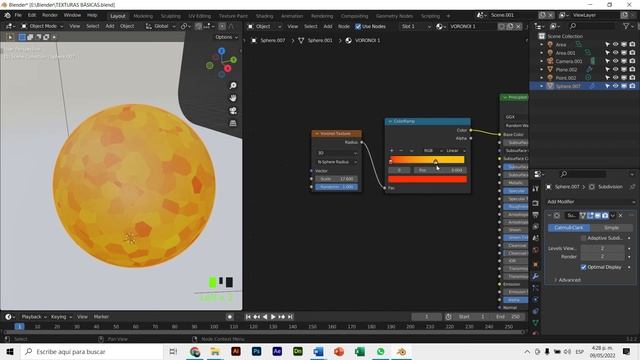Click the ColorRamp gradient bar
Screen dimensions: 640x360
pos(427,160)
